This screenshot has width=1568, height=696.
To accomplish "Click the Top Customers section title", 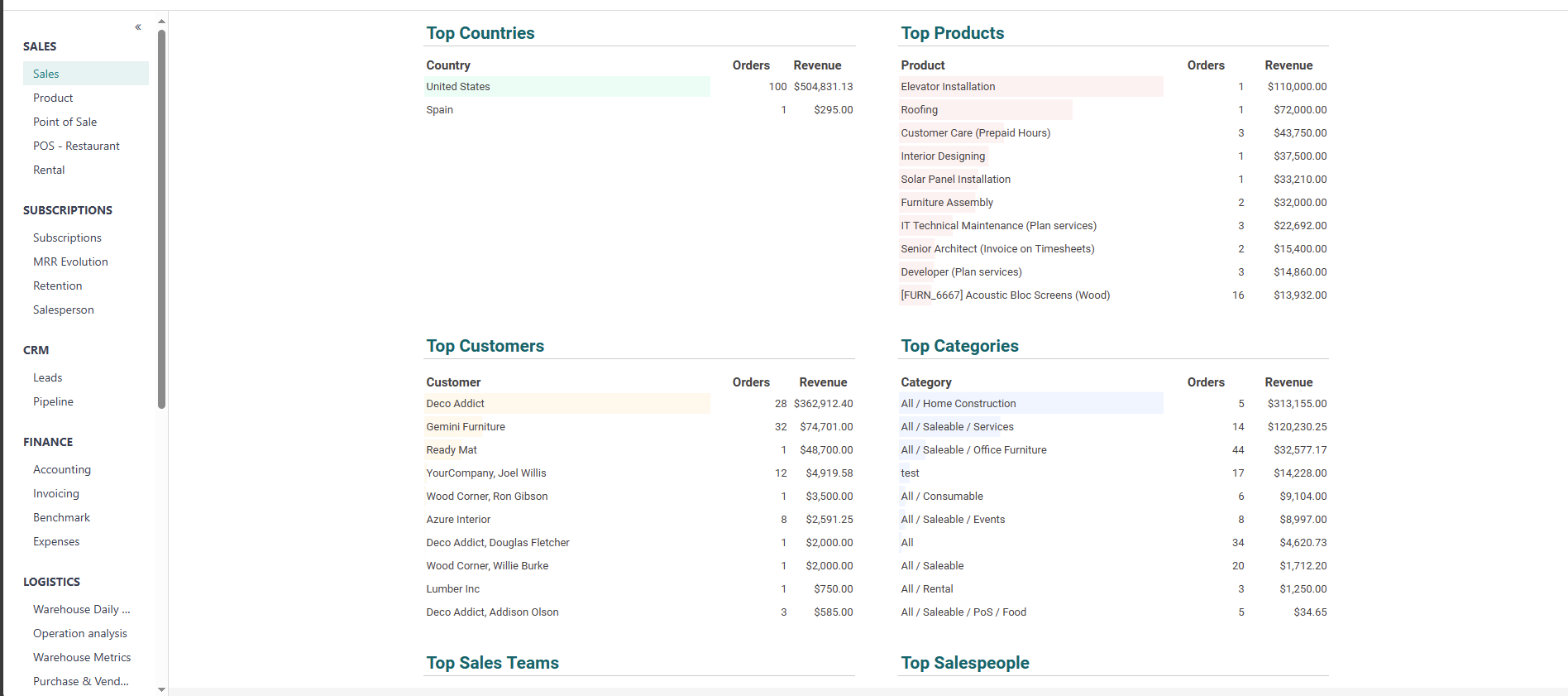I will pyautogui.click(x=485, y=346).
